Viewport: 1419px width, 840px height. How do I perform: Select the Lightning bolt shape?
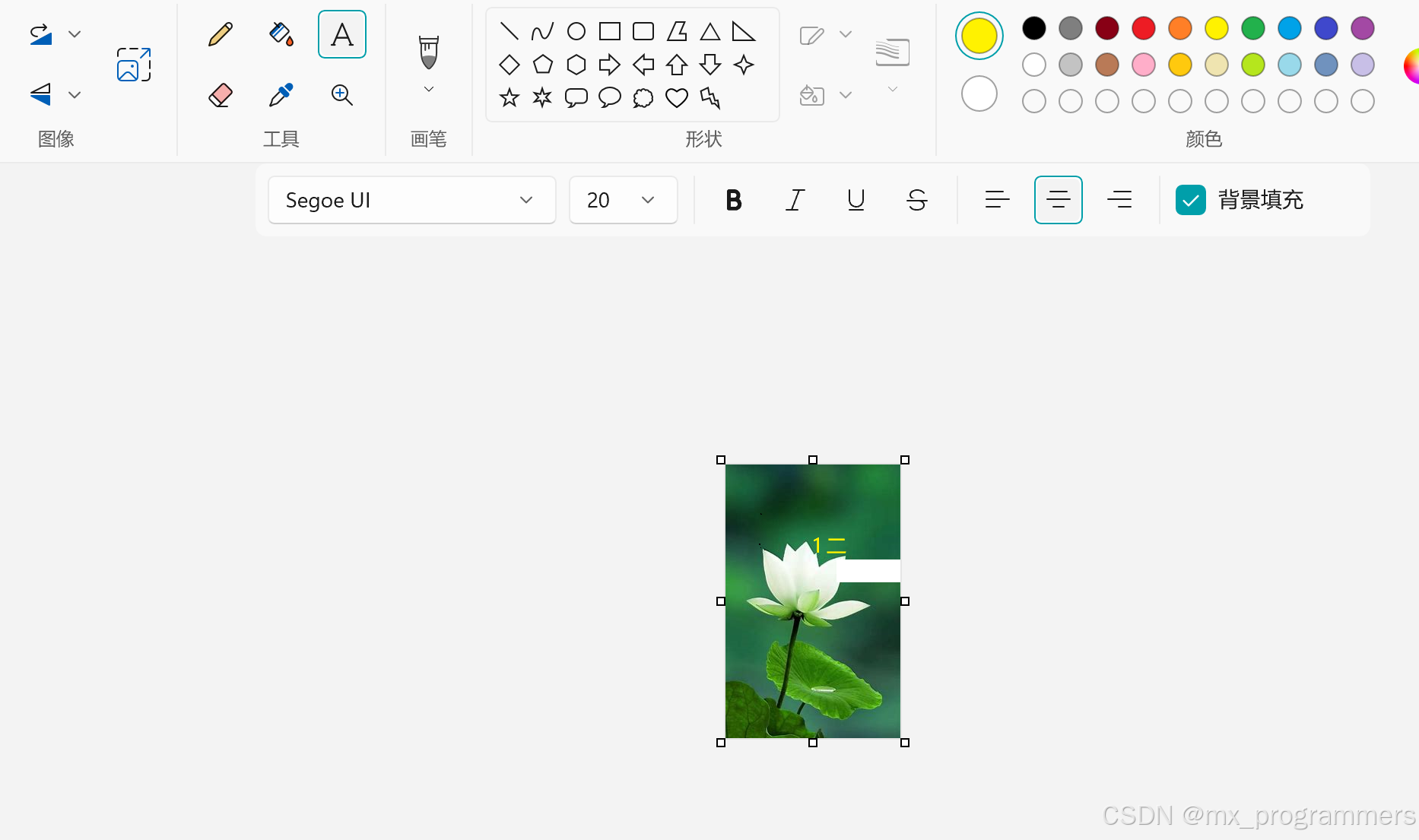pos(710,97)
